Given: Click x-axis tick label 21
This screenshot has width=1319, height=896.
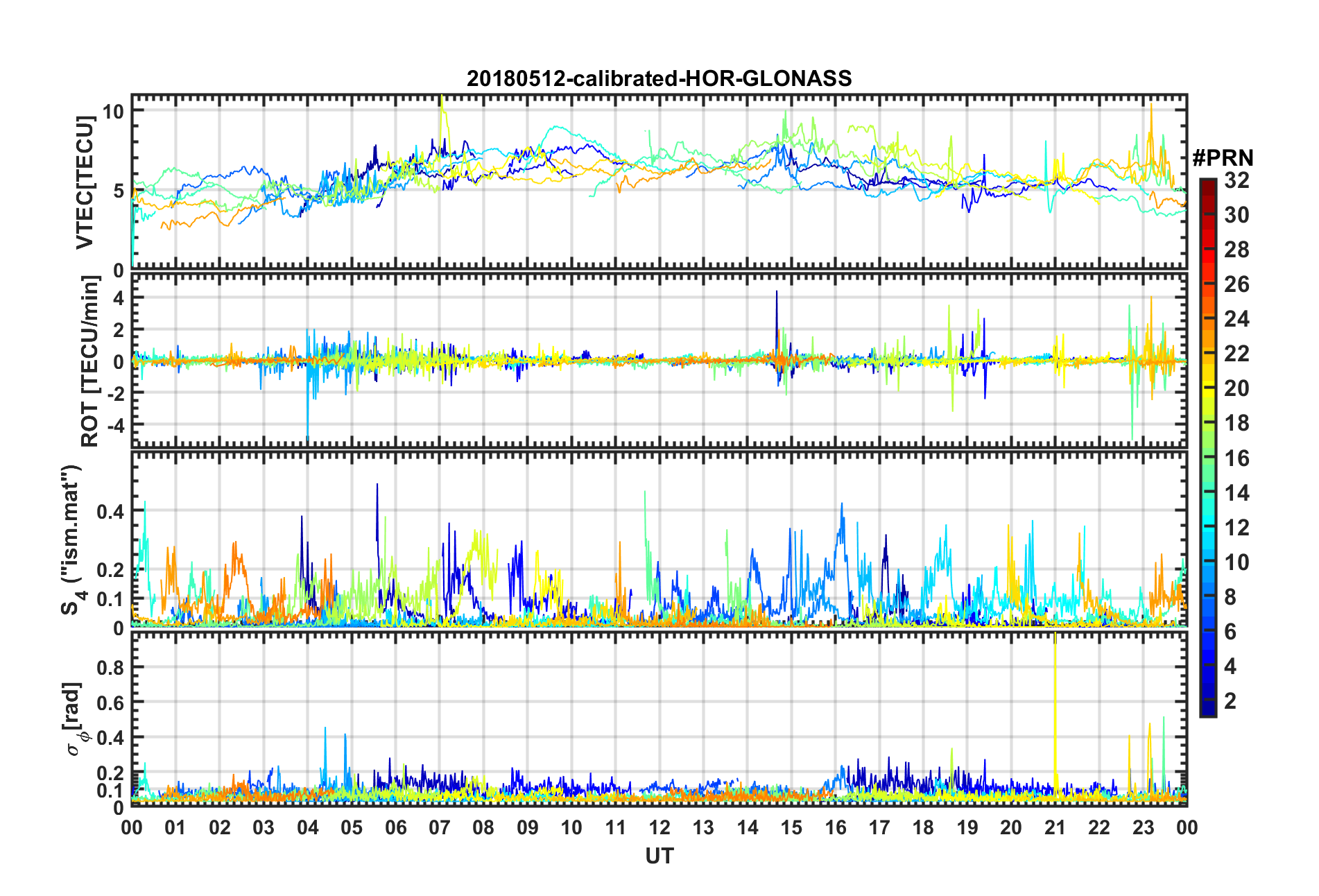Looking at the screenshot, I should click(x=1055, y=827).
